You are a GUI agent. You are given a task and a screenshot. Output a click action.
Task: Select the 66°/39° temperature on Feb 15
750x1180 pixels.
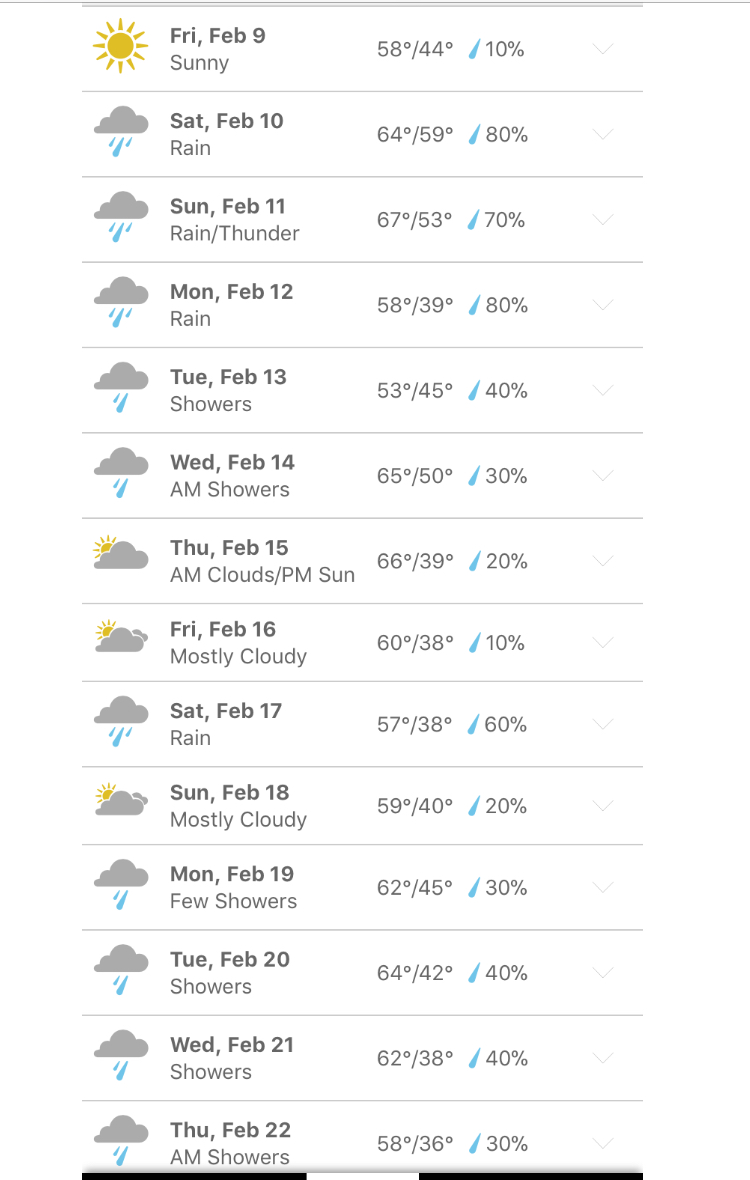pyautogui.click(x=415, y=561)
